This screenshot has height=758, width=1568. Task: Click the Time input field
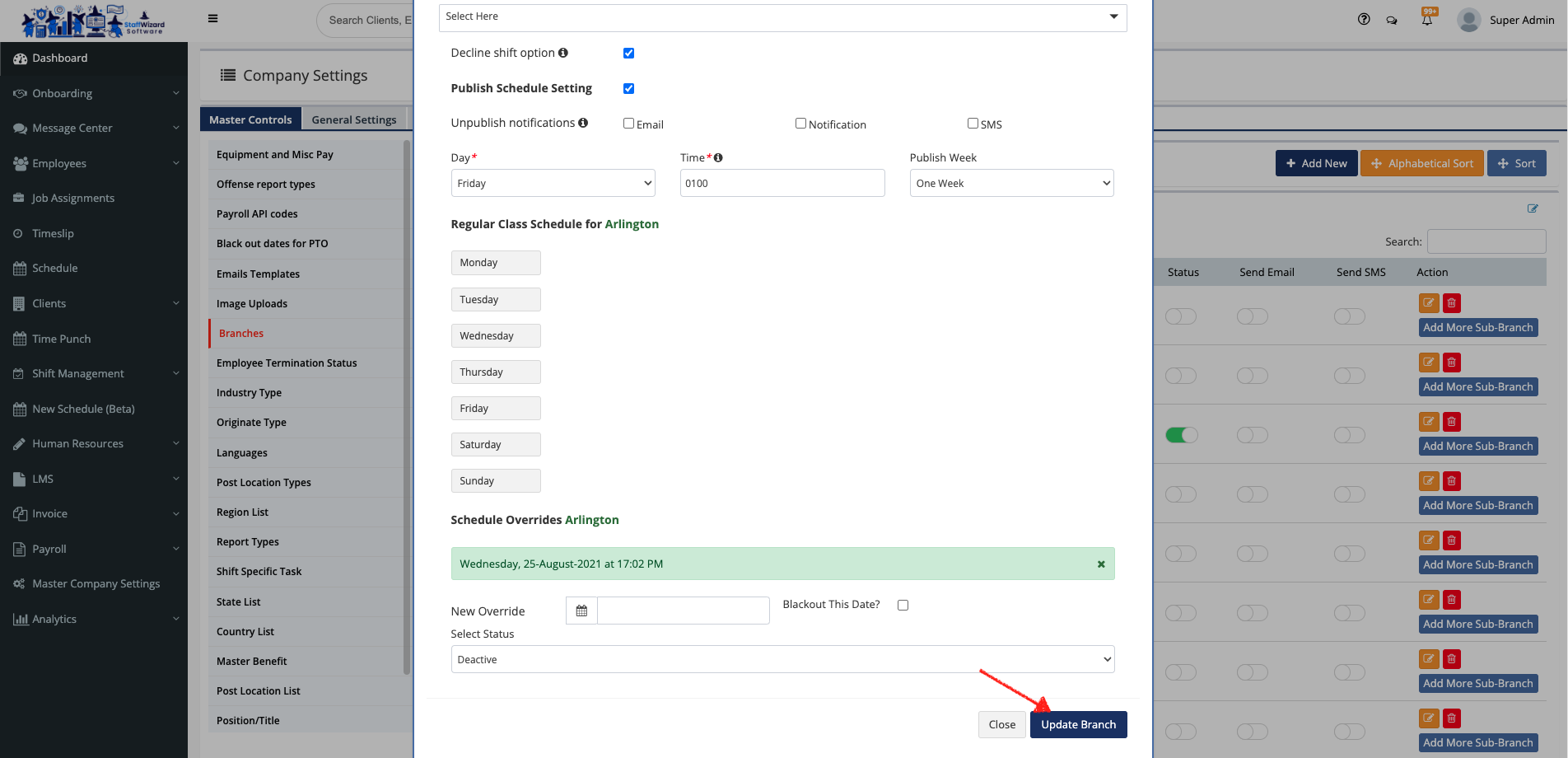tap(782, 183)
